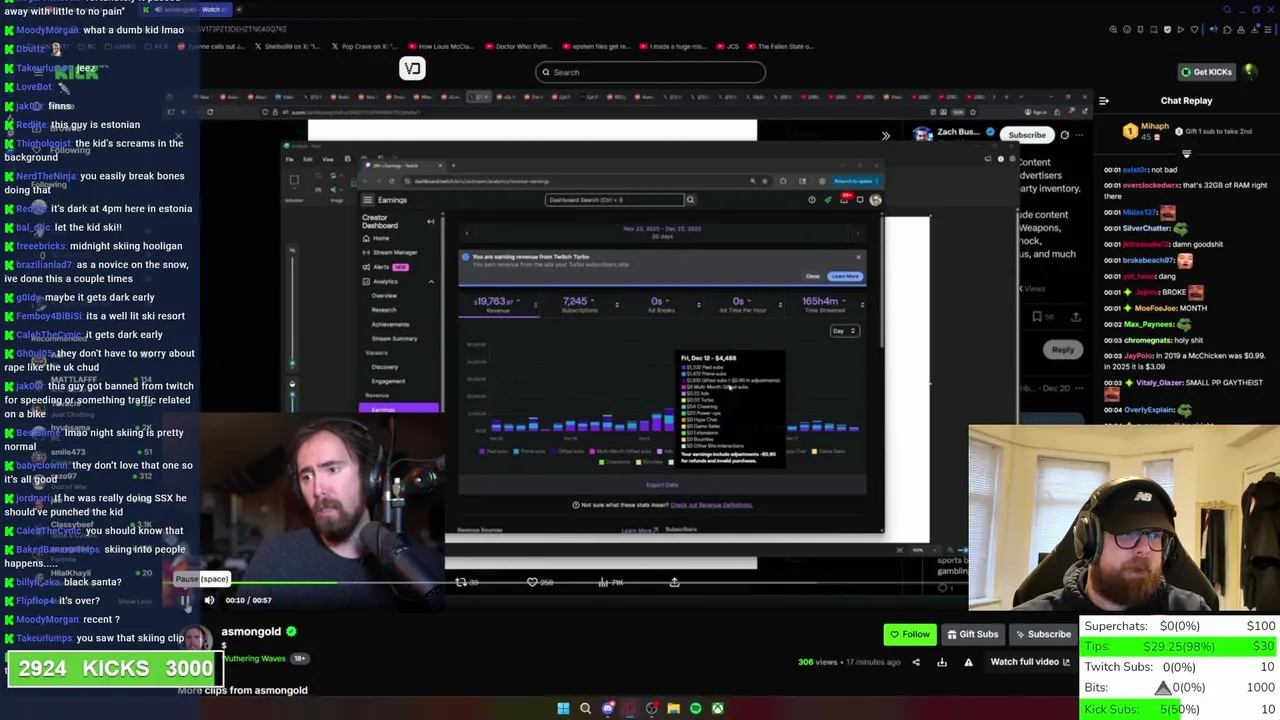Open Engagement in the dashboard sidebar
The image size is (1280, 720).
[388, 381]
